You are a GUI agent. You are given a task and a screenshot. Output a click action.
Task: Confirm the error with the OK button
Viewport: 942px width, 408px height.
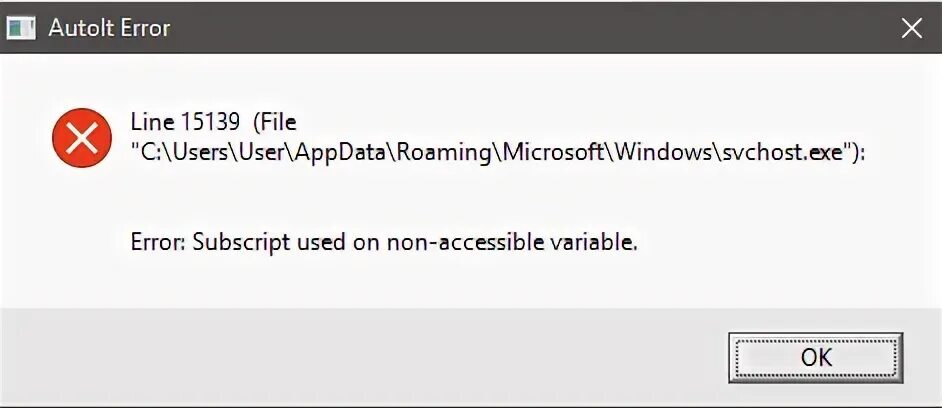[x=816, y=358]
